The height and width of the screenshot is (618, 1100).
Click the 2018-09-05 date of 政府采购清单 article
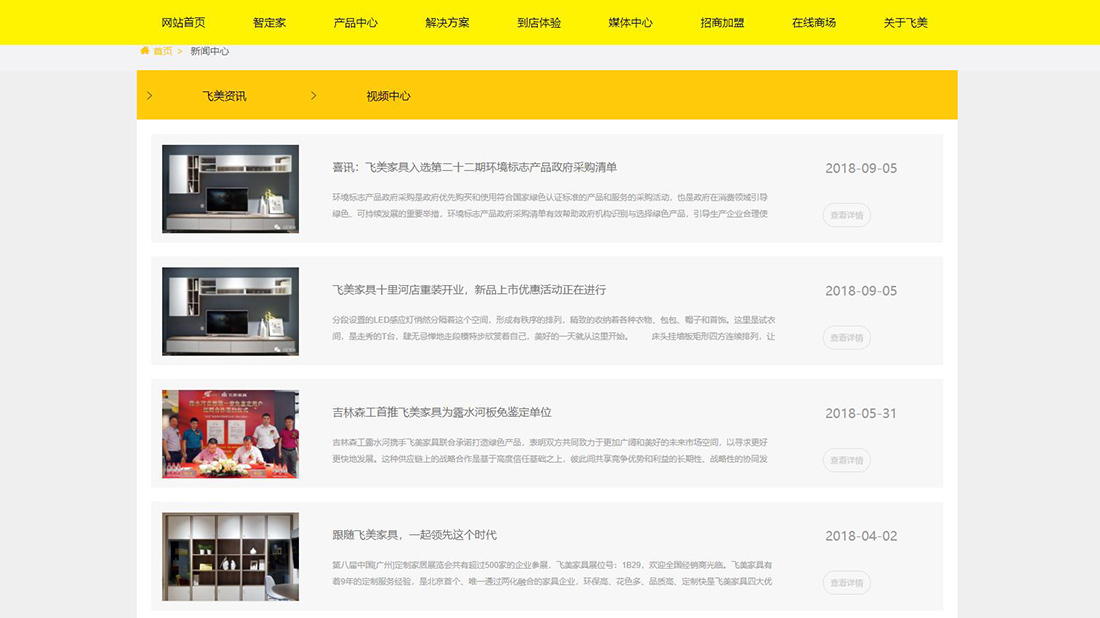click(861, 168)
